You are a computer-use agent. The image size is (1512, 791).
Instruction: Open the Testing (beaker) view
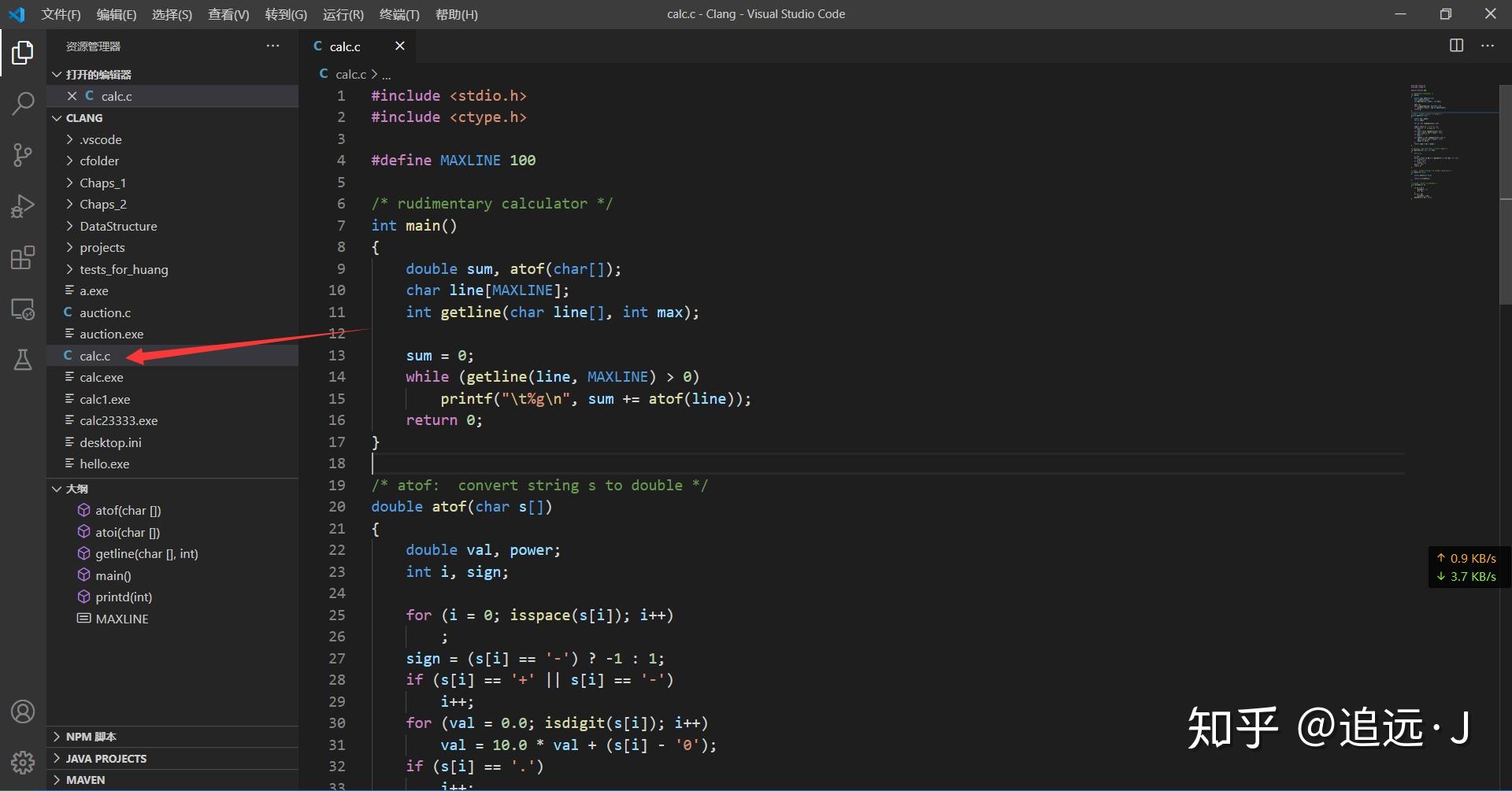[x=23, y=360]
